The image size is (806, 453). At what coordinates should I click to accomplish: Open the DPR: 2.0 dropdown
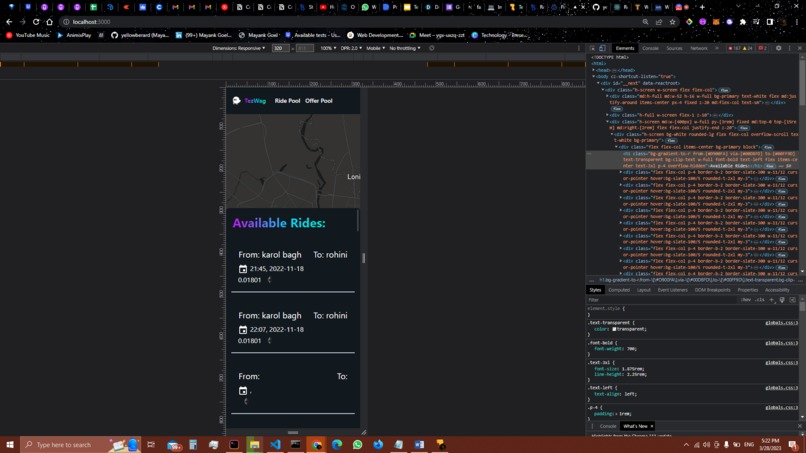351,48
